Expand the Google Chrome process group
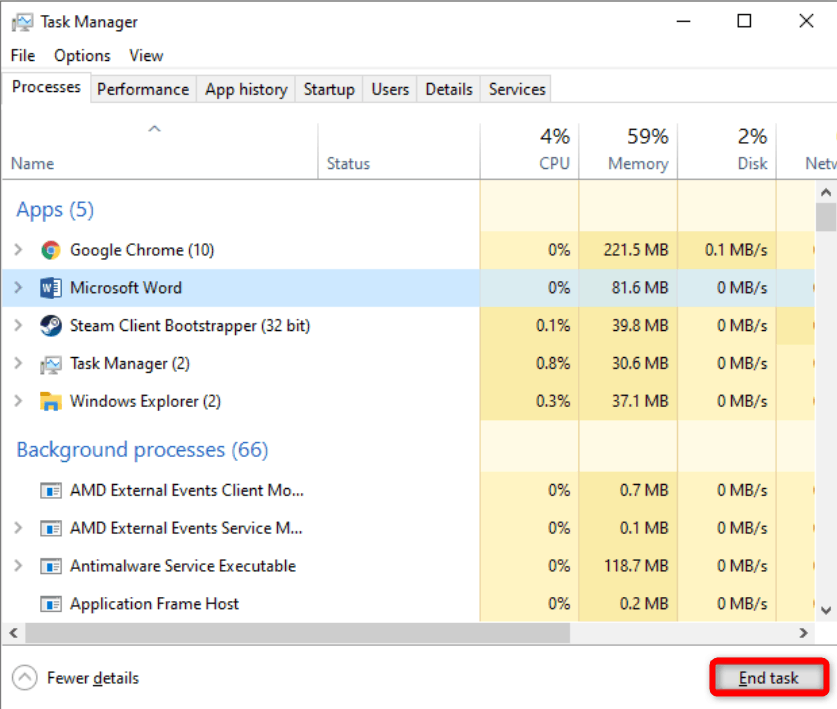The image size is (837, 709). [x=18, y=249]
